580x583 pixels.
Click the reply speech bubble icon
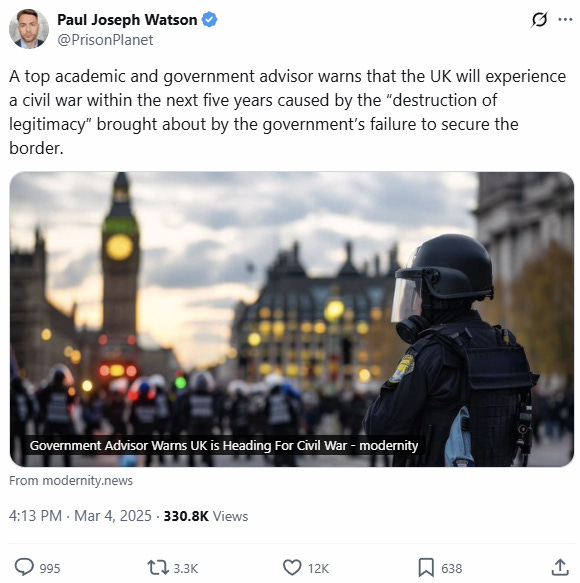pos(24,567)
